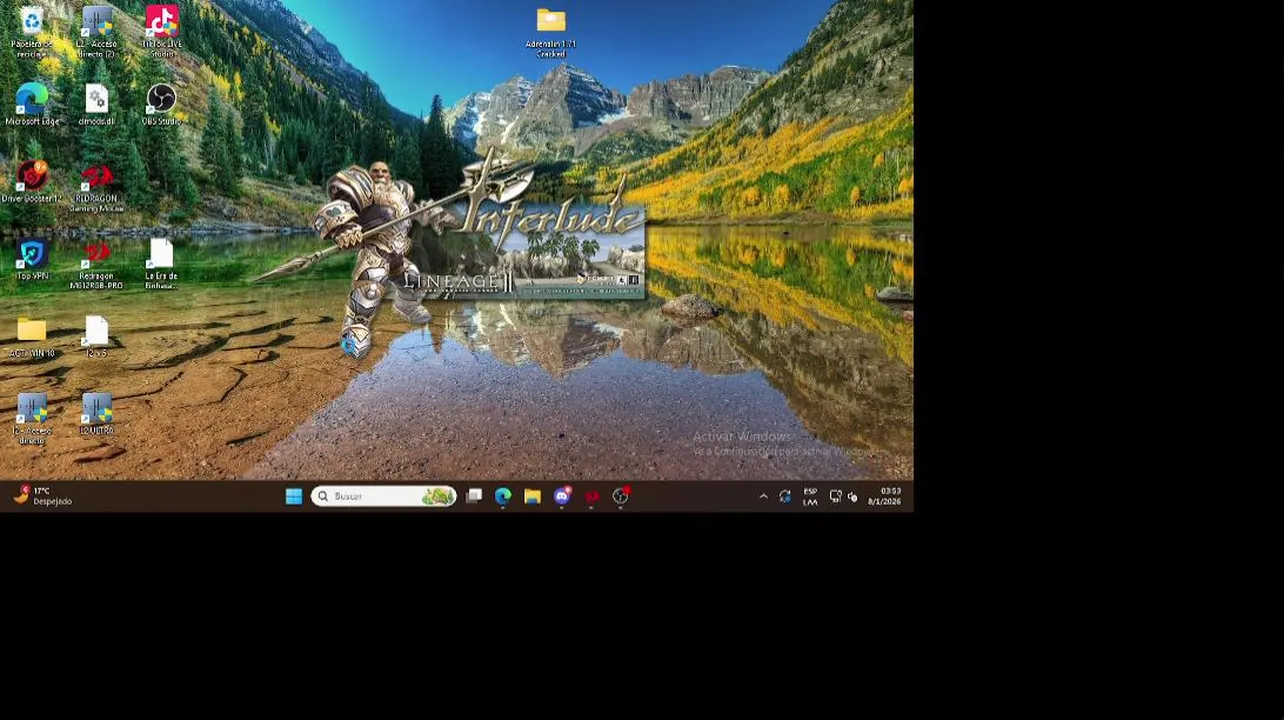Open Redragon M612RGB-PRO shortcut
The height and width of the screenshot is (720, 1284).
pyautogui.click(x=96, y=265)
